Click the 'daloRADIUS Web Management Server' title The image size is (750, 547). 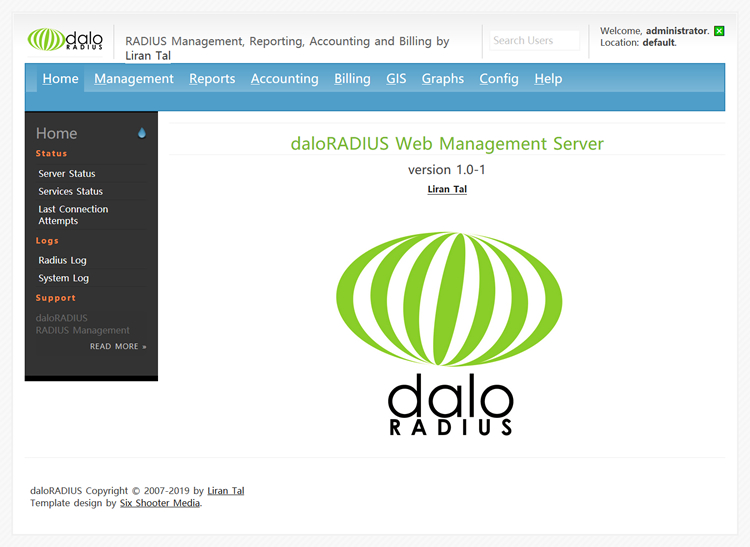point(447,143)
